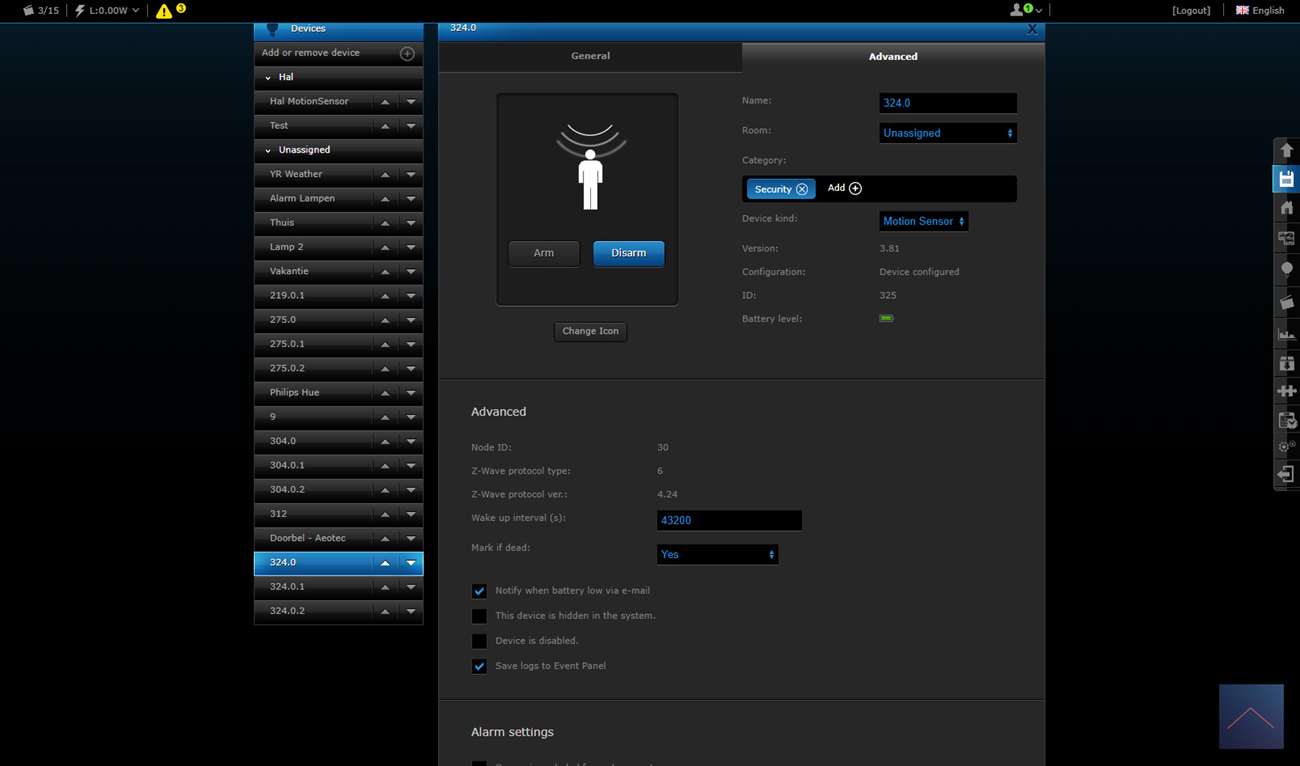Image resolution: width=1300 pixels, height=766 pixels.
Task: Click the bar chart icon in sidebar
Action: point(1286,334)
